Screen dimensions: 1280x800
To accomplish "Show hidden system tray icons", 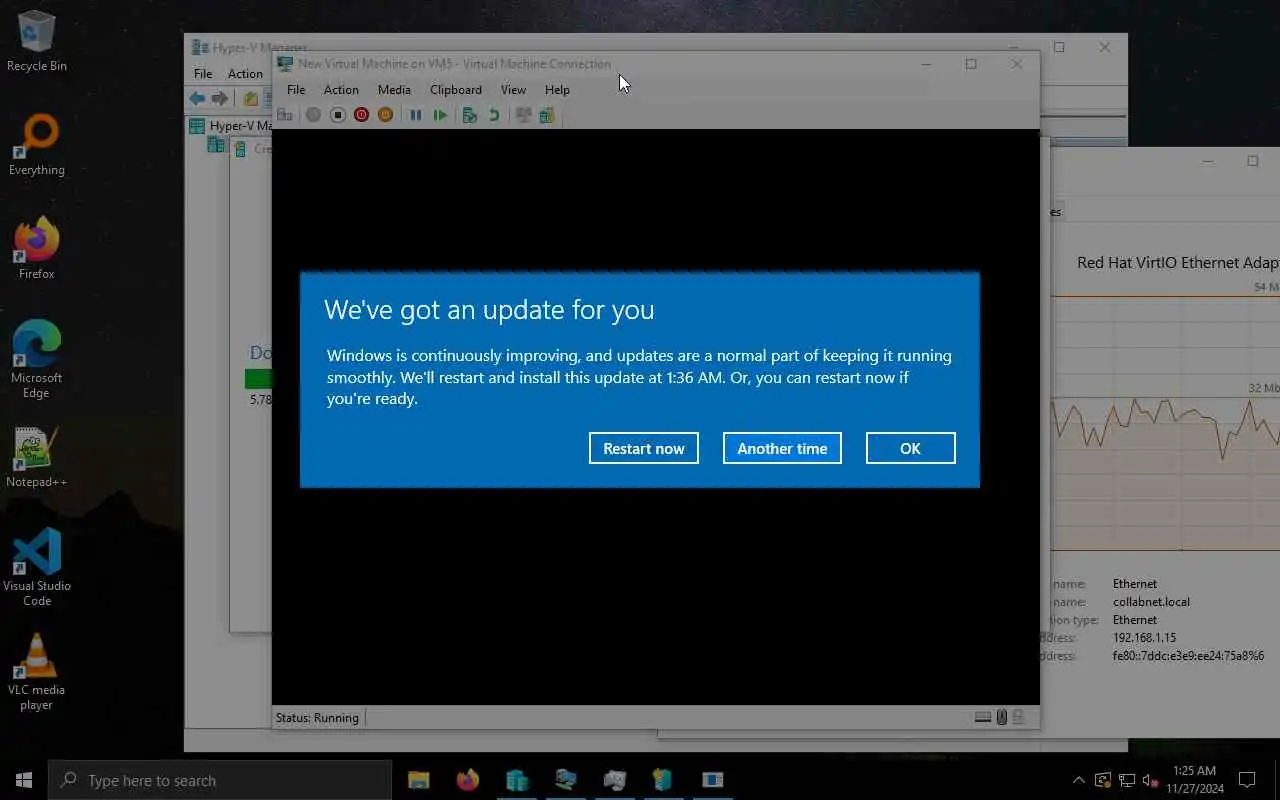I will [x=1078, y=780].
